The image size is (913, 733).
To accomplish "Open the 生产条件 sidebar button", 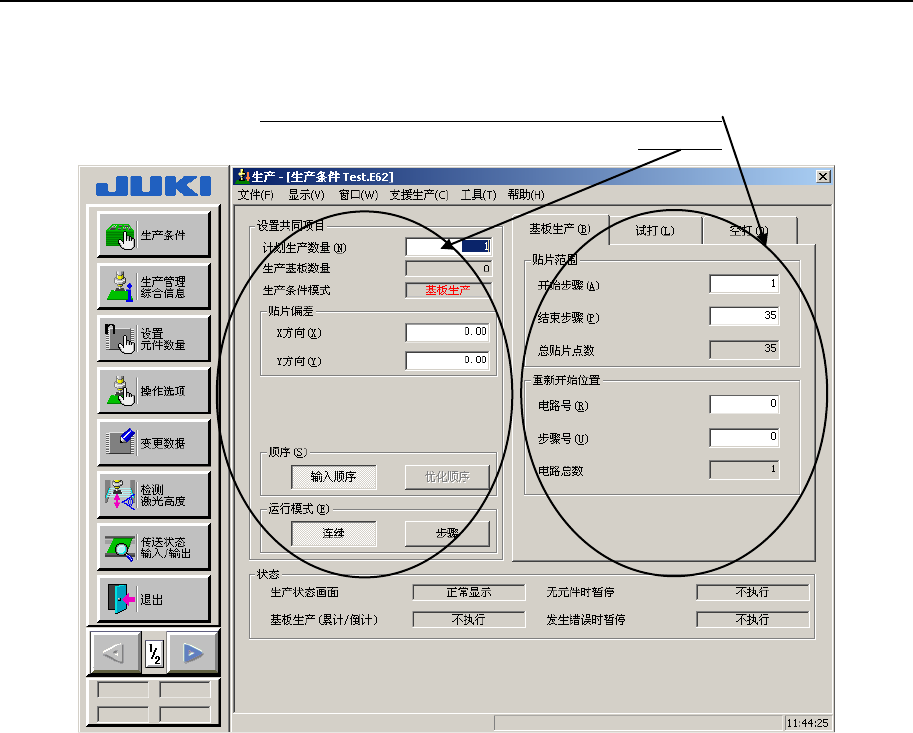I will pyautogui.click(x=154, y=235).
